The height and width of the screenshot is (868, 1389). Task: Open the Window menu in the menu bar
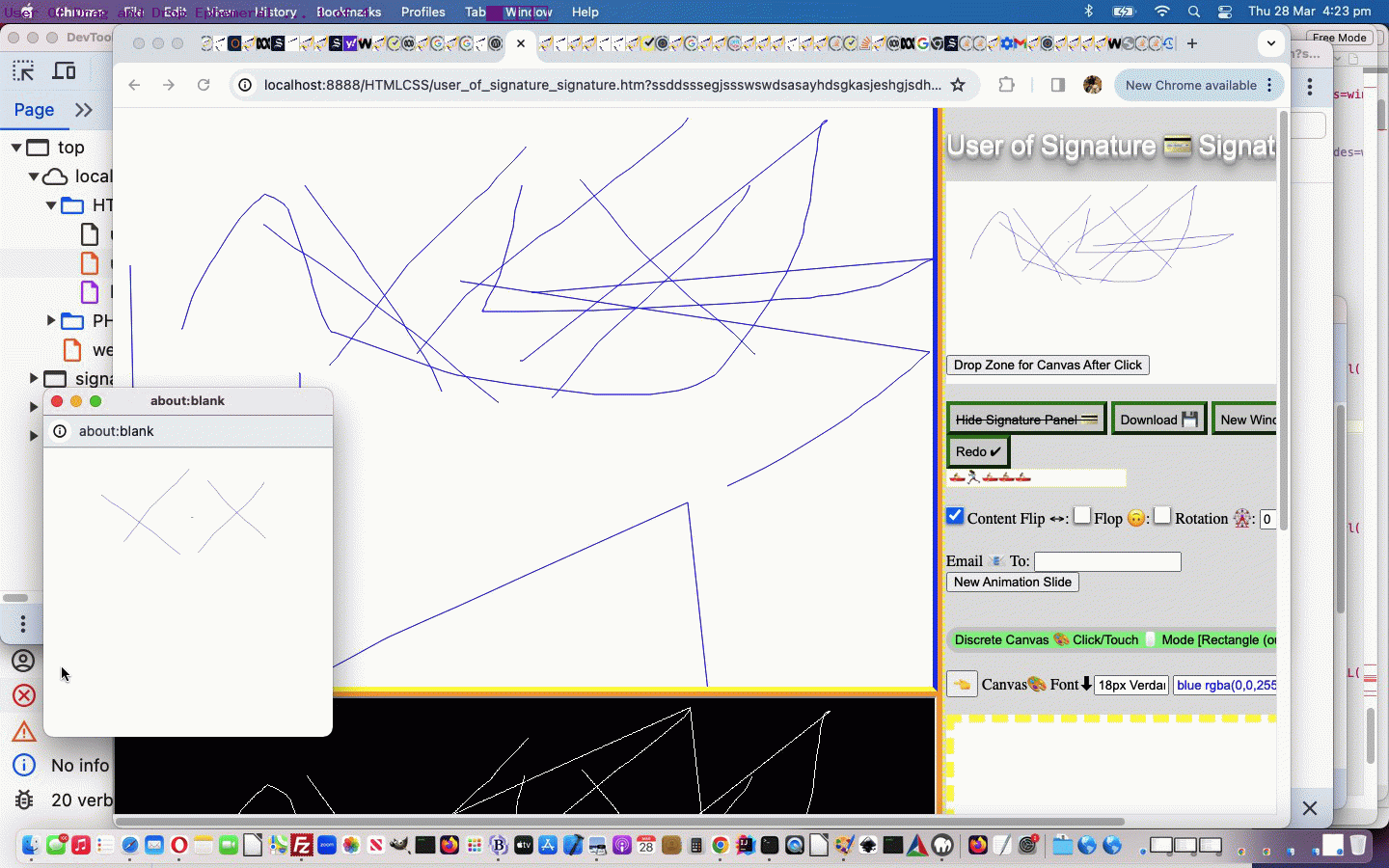tap(527, 12)
